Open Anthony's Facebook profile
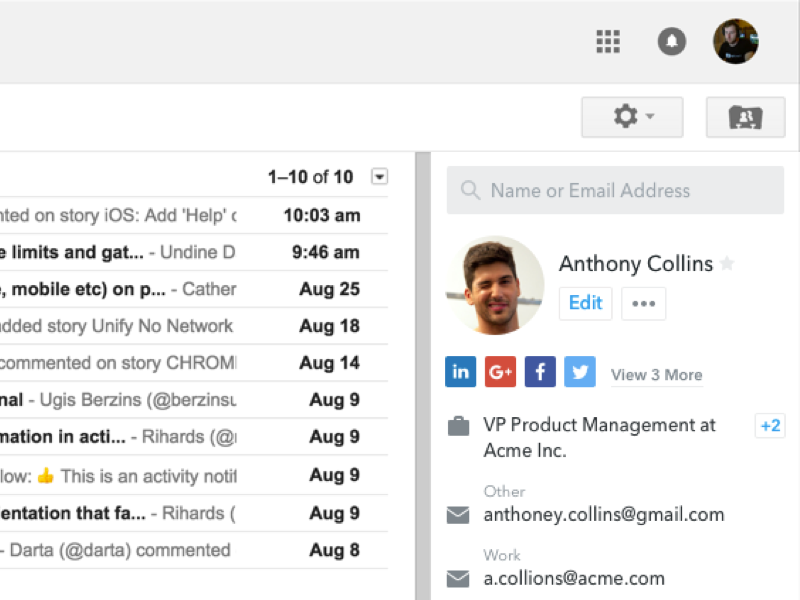Image resolution: width=800 pixels, height=600 pixels. click(x=540, y=372)
